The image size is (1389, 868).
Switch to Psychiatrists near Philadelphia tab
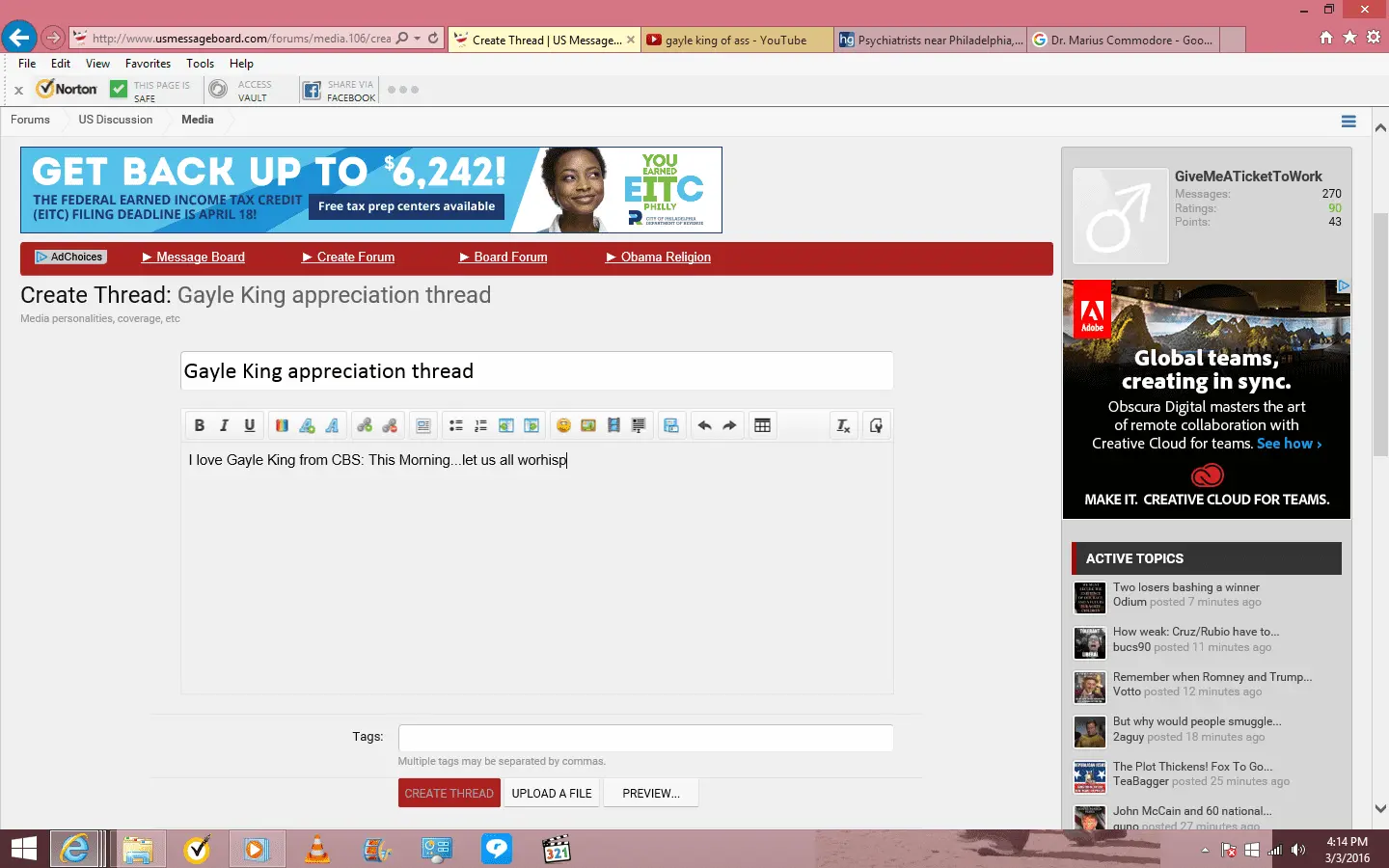[x=930, y=40]
